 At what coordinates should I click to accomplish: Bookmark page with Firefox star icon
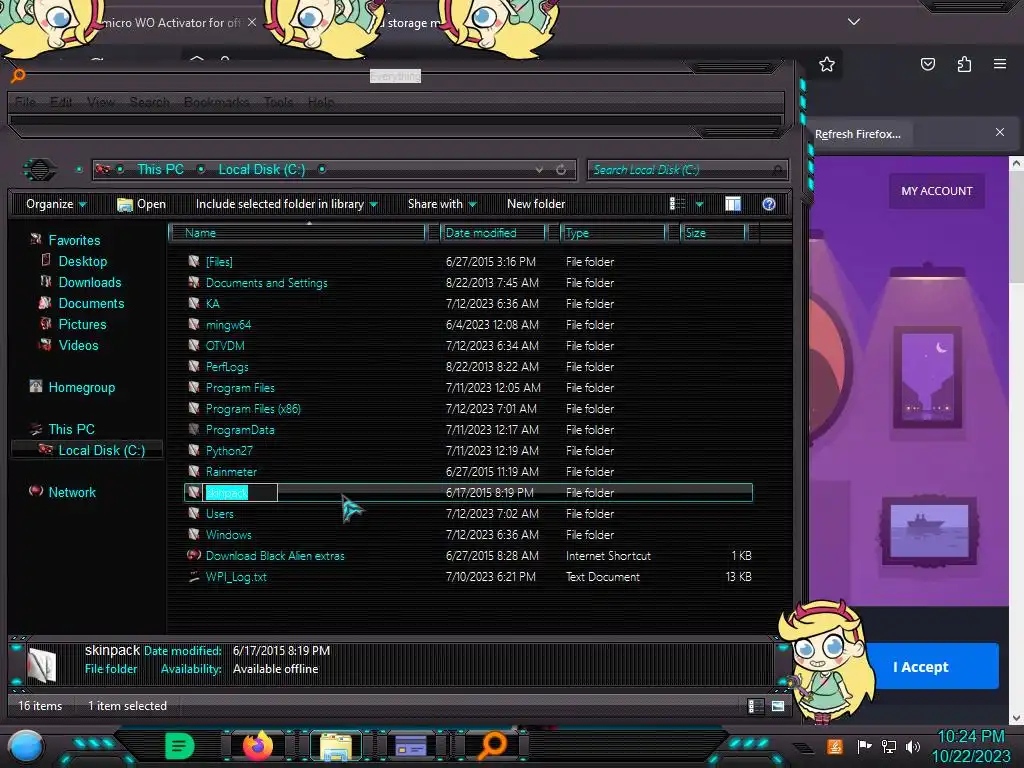coord(827,64)
